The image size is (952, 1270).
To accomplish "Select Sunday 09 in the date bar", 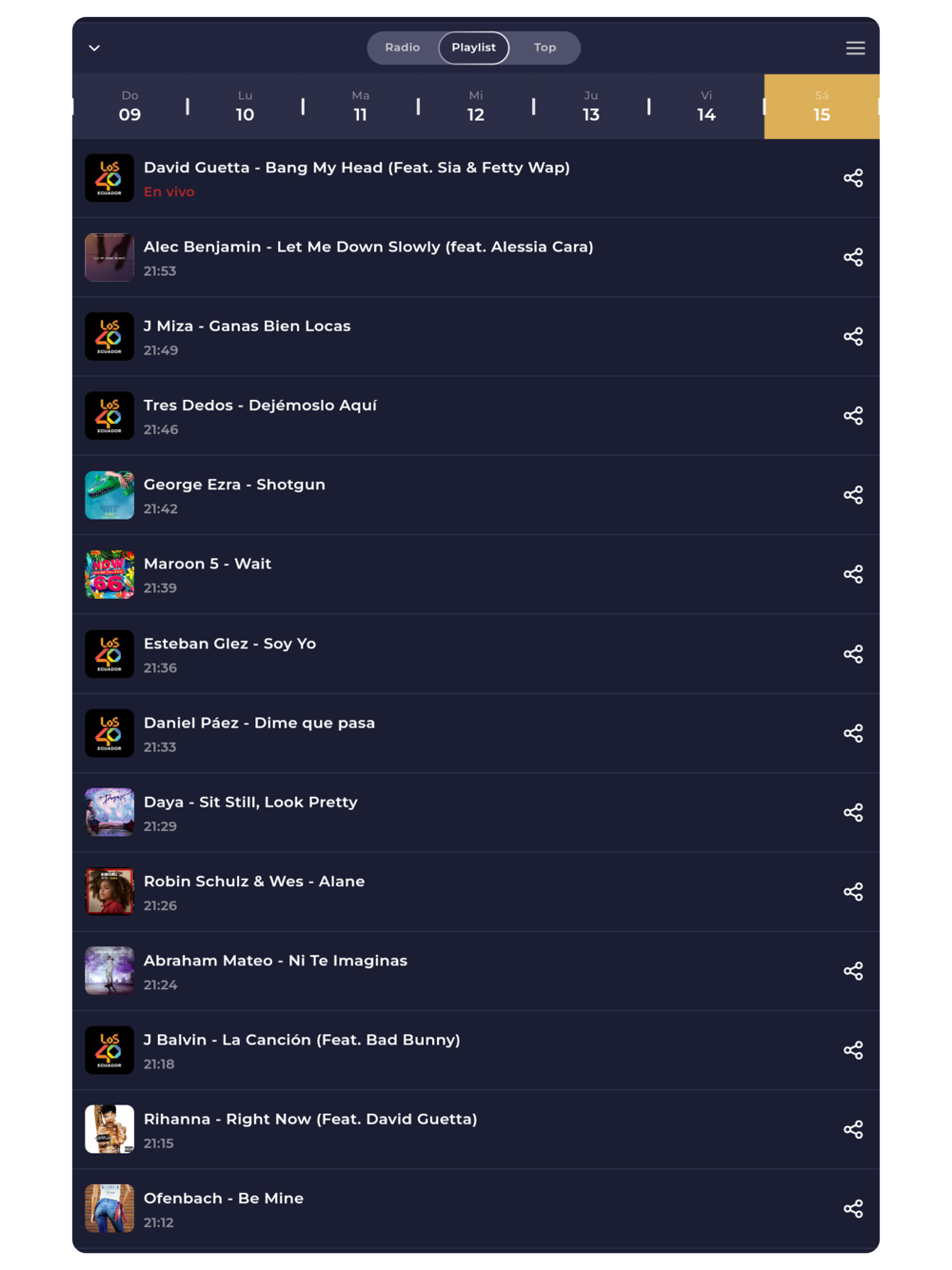I will [130, 107].
